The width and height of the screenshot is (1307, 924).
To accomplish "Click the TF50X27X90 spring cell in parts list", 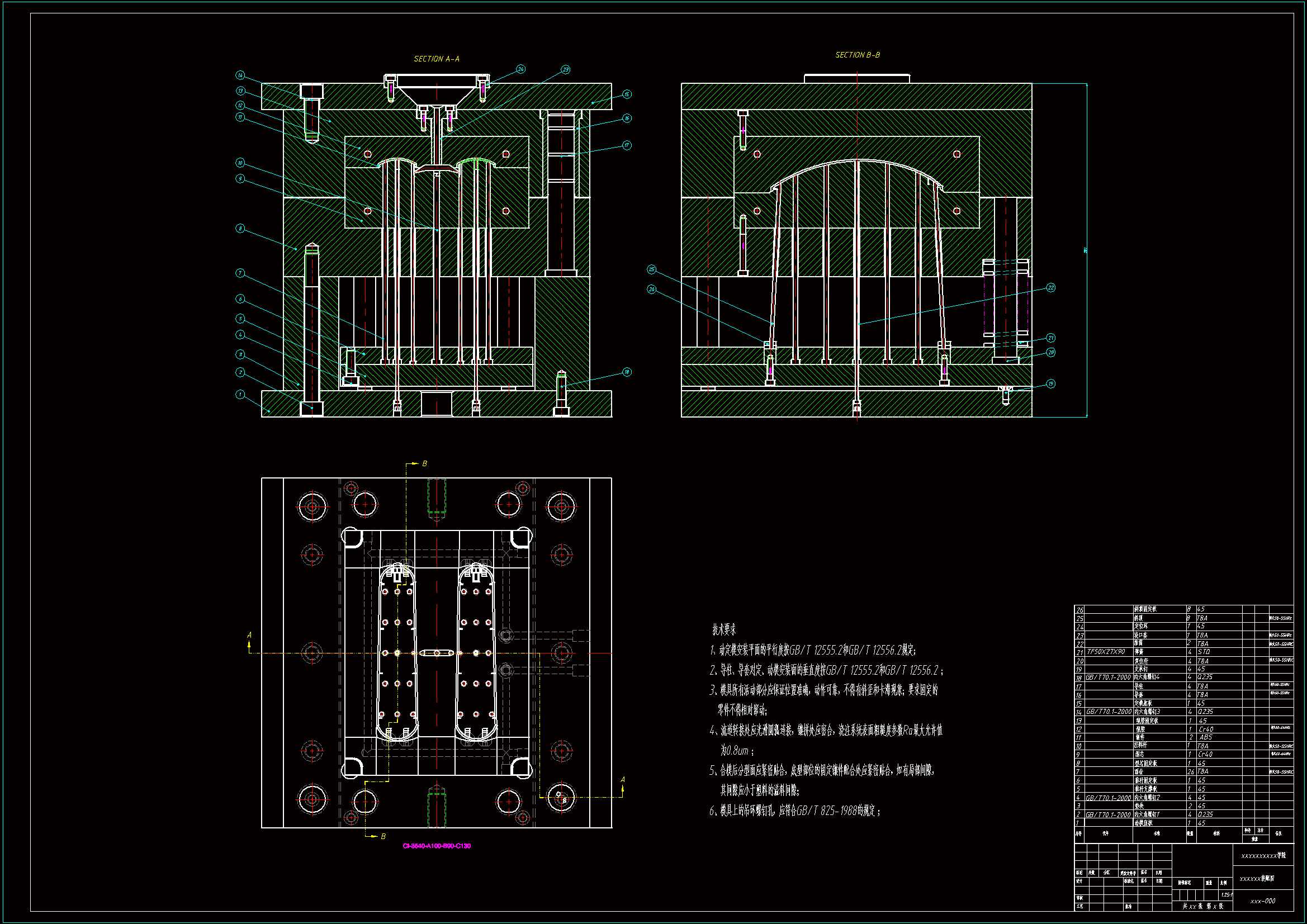I will tap(1106, 652).
